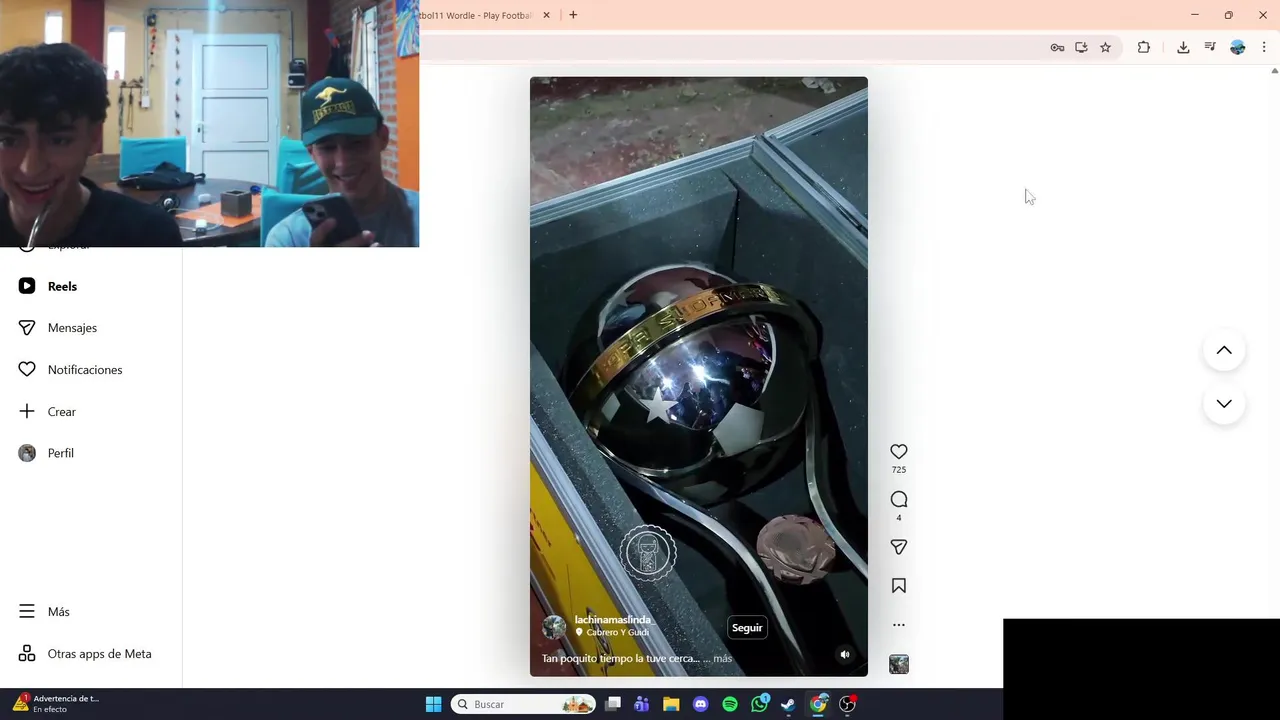Open File Explorer from the taskbar
The height and width of the screenshot is (720, 1280).
(x=671, y=704)
